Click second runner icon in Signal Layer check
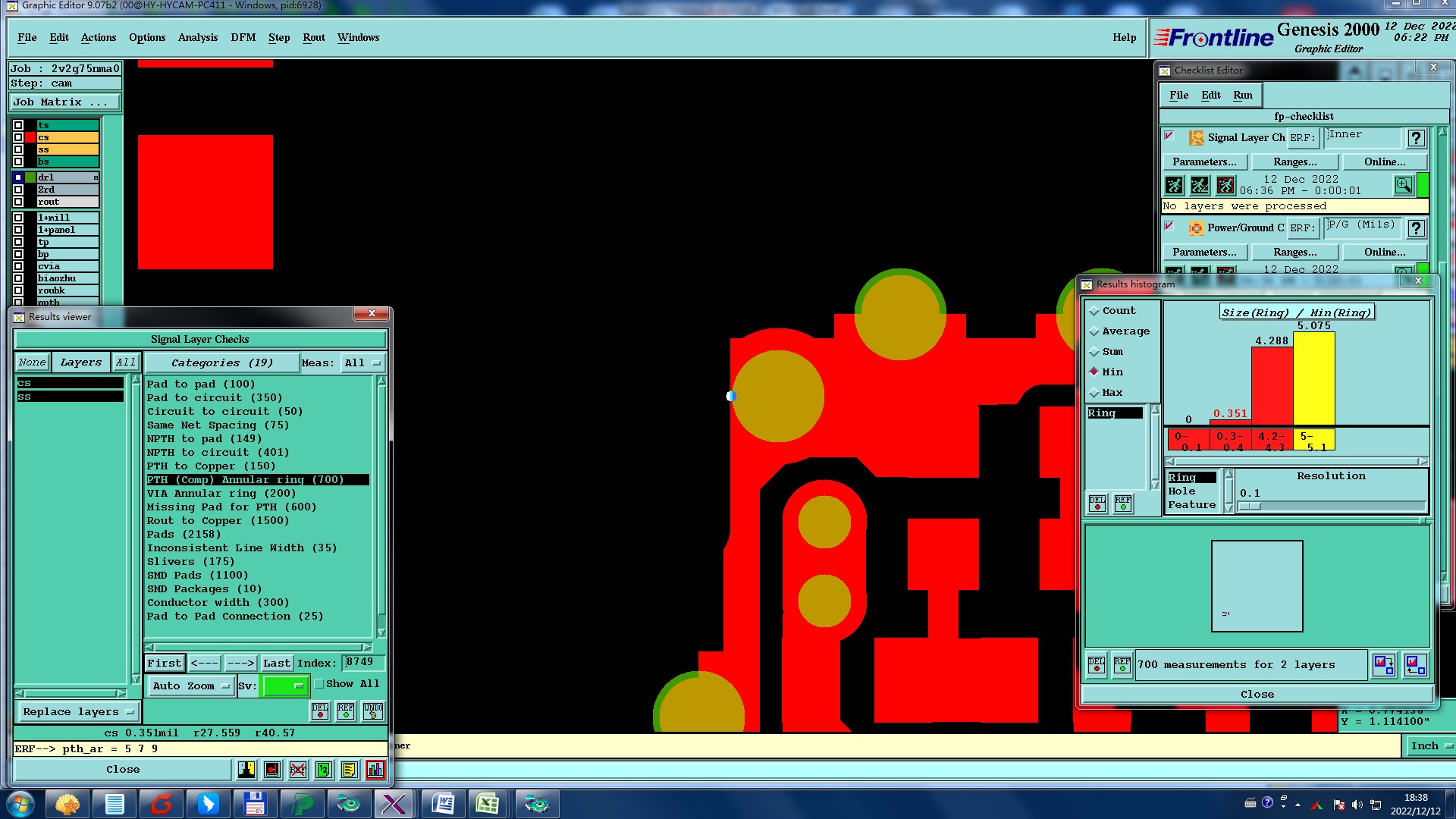The image size is (1456, 819). click(1200, 185)
